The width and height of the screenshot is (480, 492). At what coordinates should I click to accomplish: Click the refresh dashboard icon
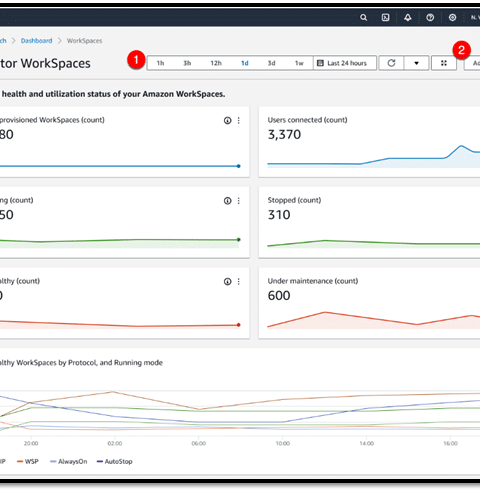[x=391, y=63]
